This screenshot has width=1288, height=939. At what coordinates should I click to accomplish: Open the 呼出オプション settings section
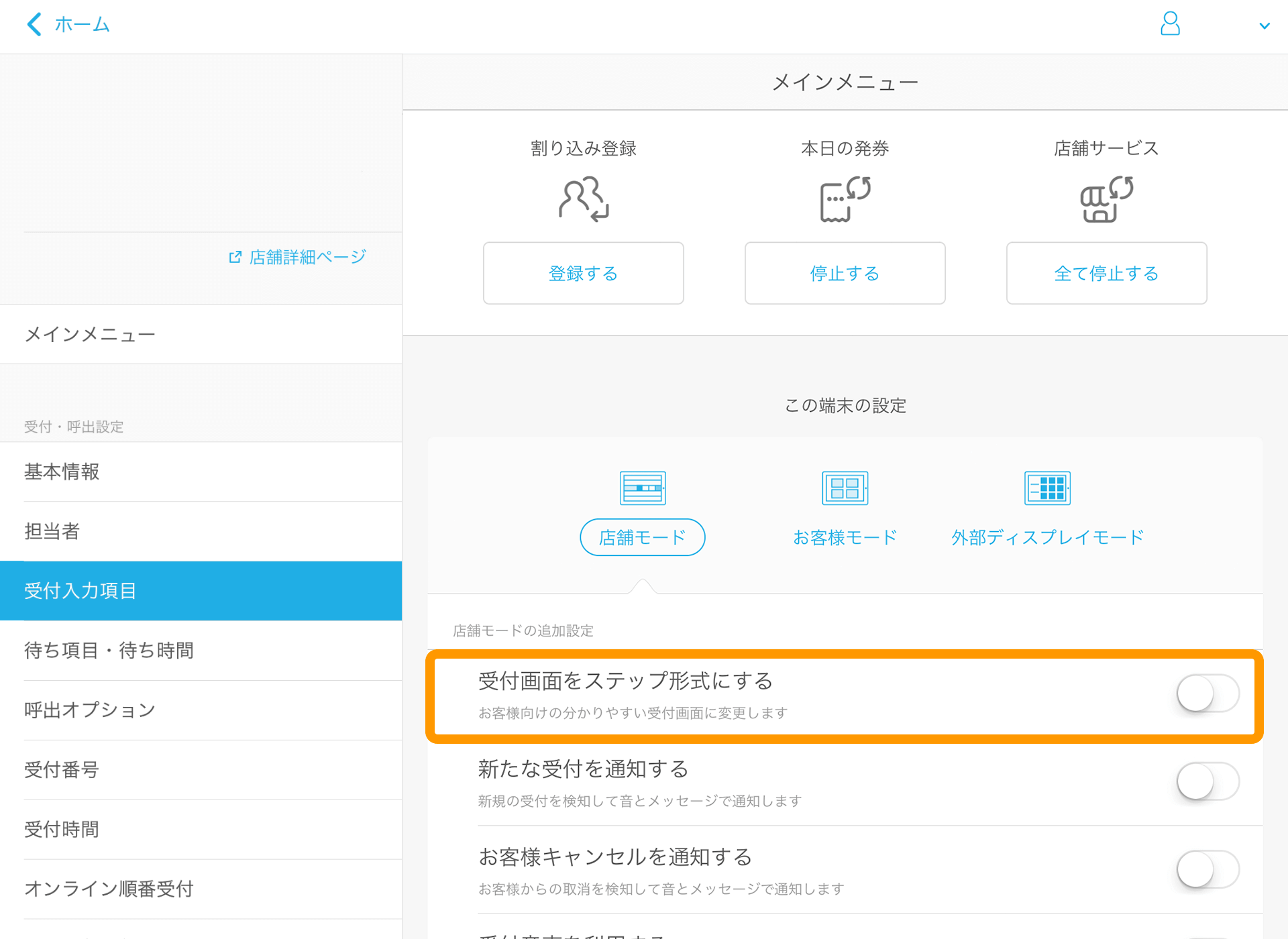coord(89,710)
